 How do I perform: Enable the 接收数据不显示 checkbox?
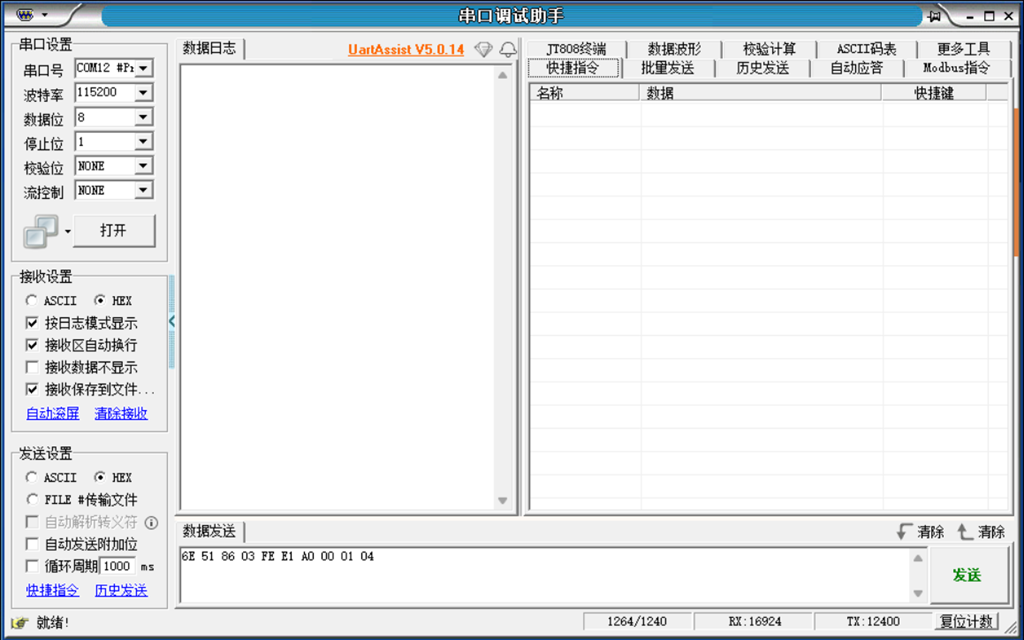(32, 367)
